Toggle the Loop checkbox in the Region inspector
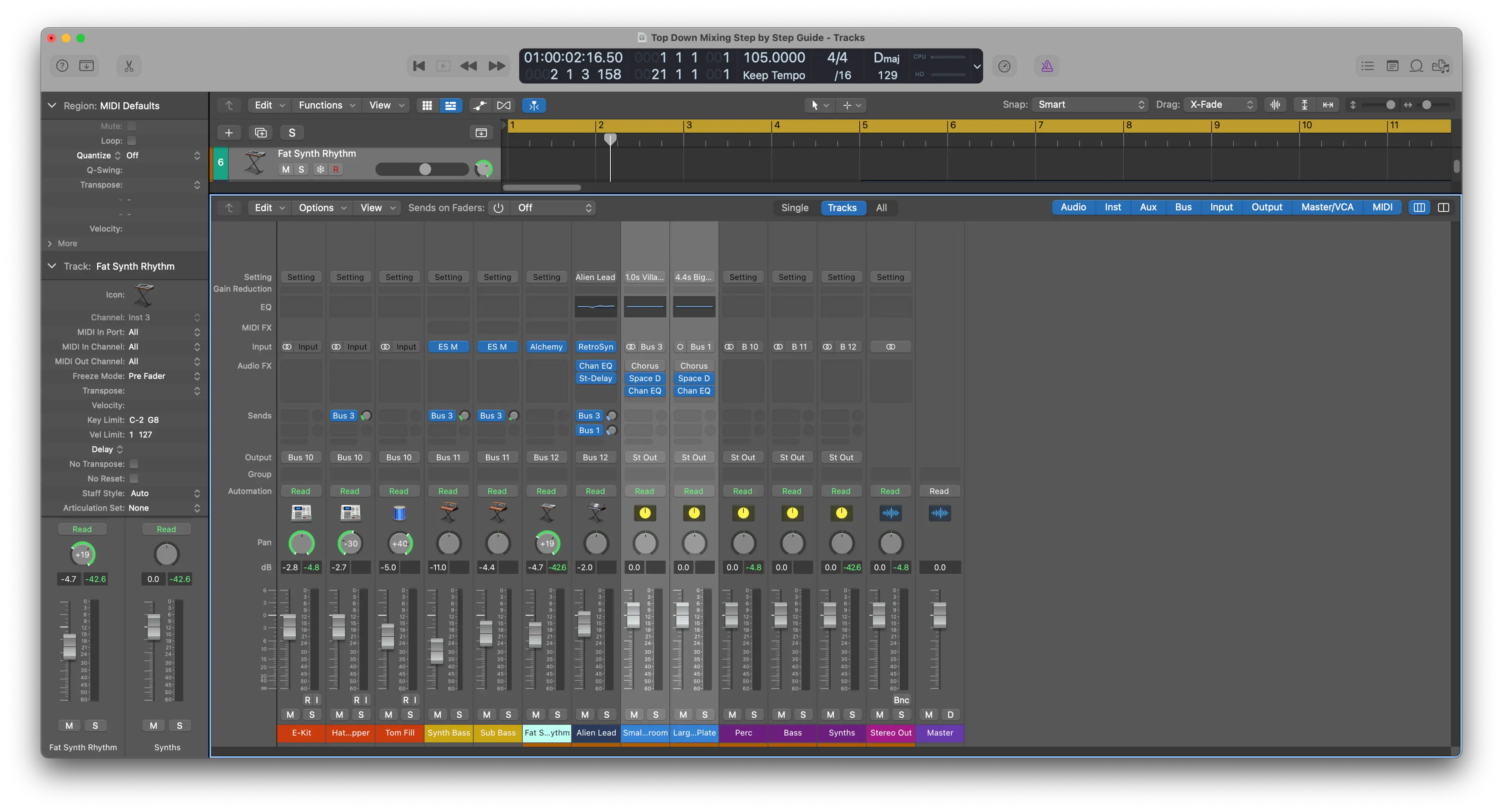The width and height of the screenshot is (1503, 812). (132, 140)
